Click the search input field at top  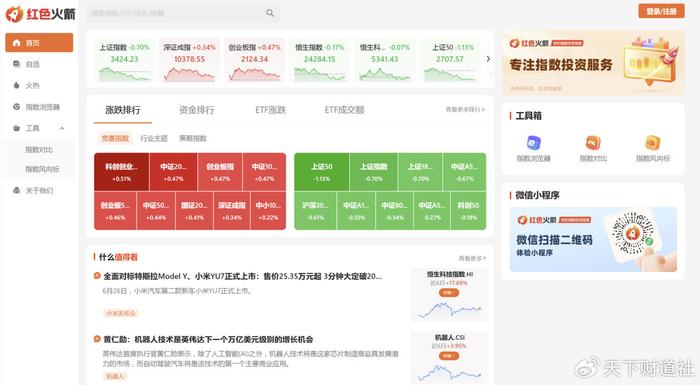183,13
